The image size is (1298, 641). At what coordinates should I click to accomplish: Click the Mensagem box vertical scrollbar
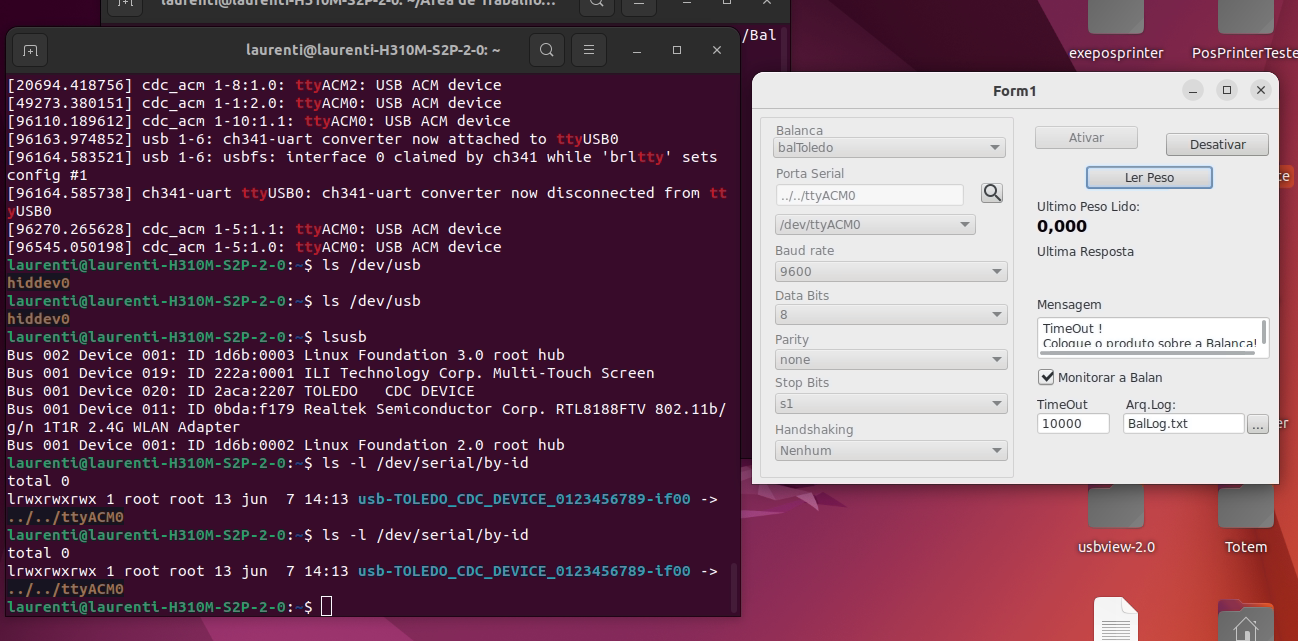[1265, 332]
